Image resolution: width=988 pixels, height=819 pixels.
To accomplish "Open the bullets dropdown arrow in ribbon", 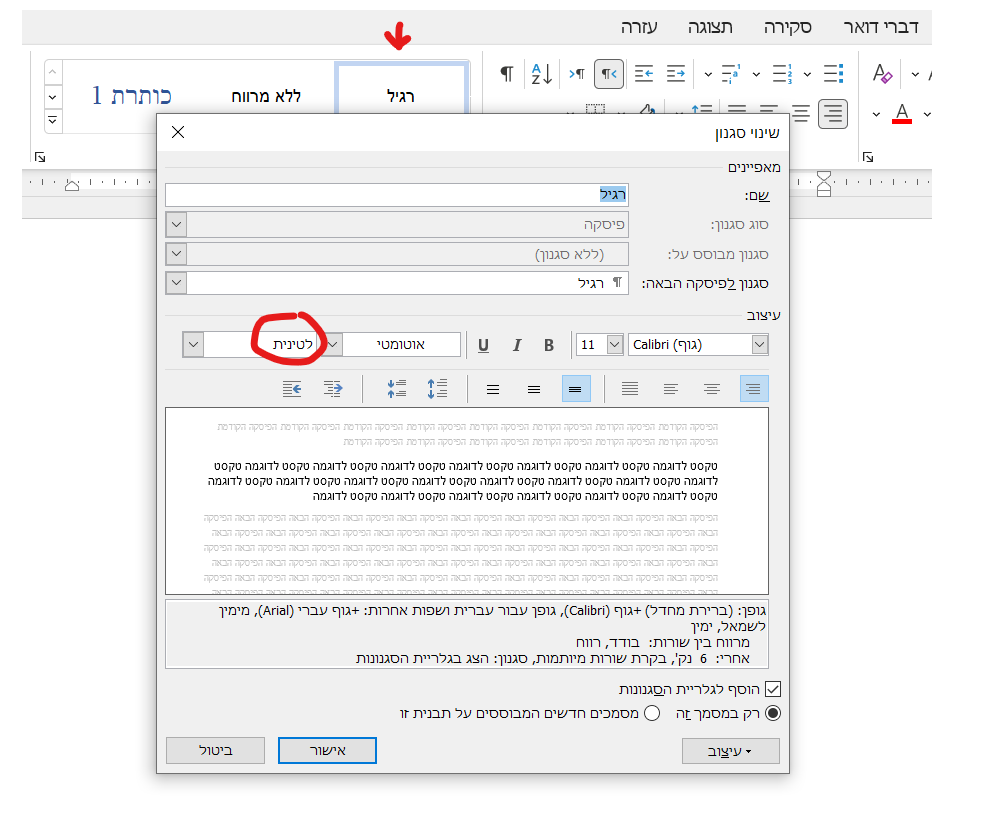I will tap(807, 75).
